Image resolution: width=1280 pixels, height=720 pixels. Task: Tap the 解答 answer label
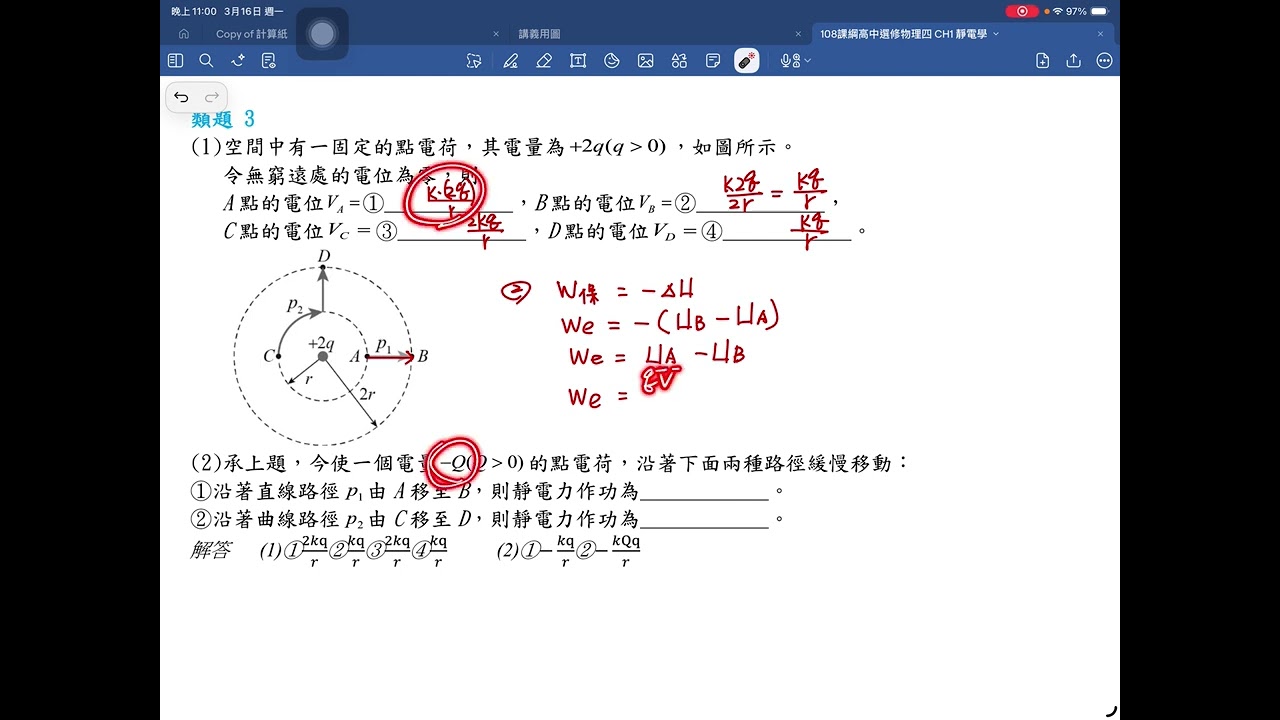(x=210, y=550)
